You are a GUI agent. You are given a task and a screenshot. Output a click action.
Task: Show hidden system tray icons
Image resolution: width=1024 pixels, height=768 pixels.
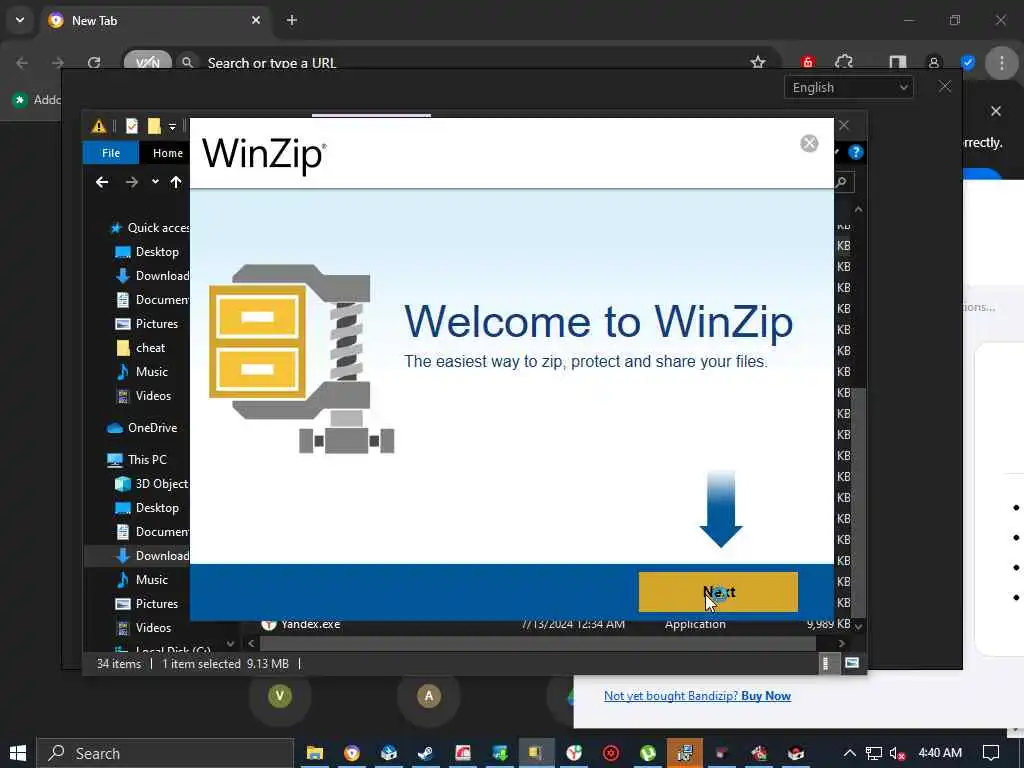click(x=850, y=753)
